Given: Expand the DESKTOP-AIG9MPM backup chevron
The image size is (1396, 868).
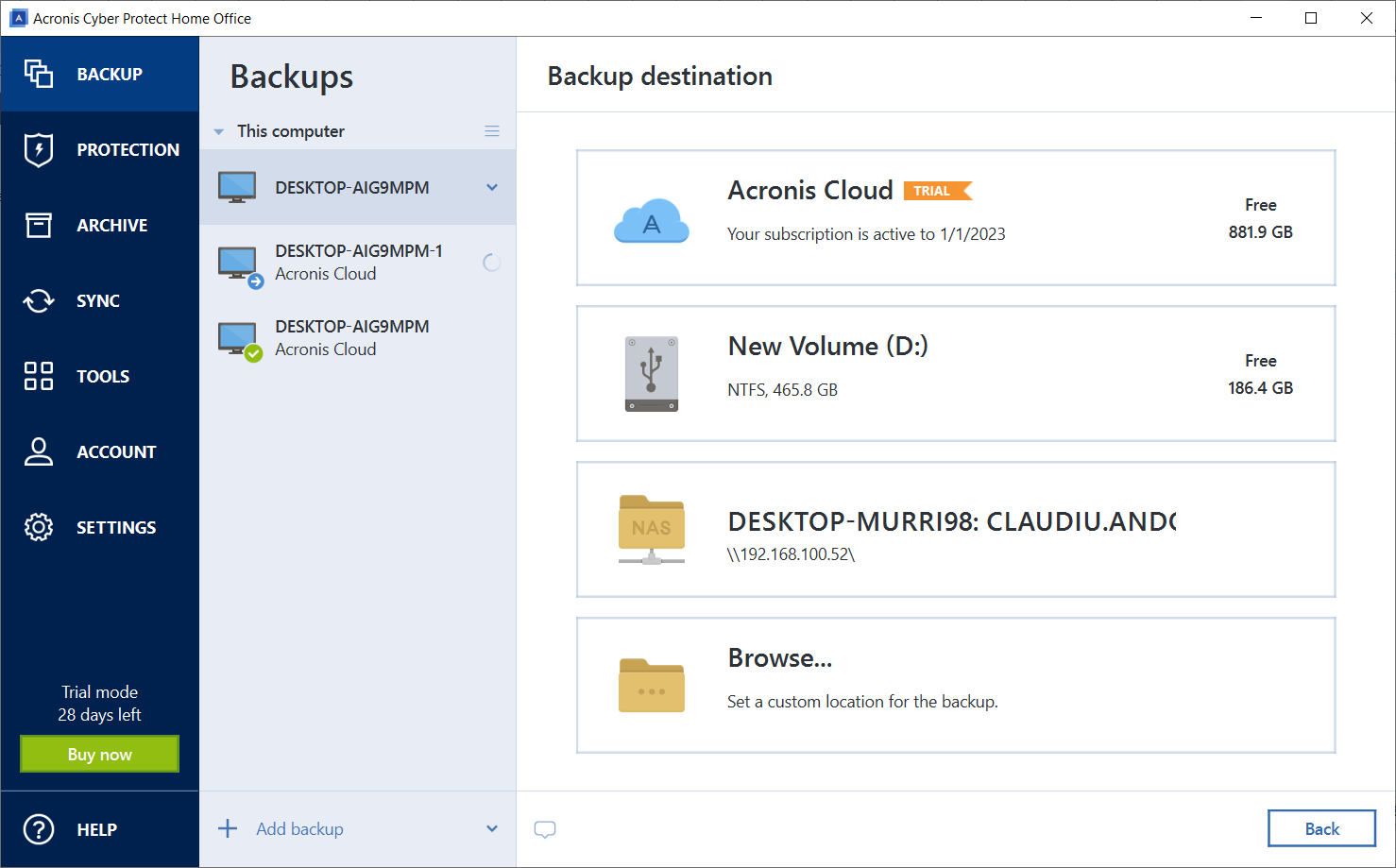Looking at the screenshot, I should (492, 187).
